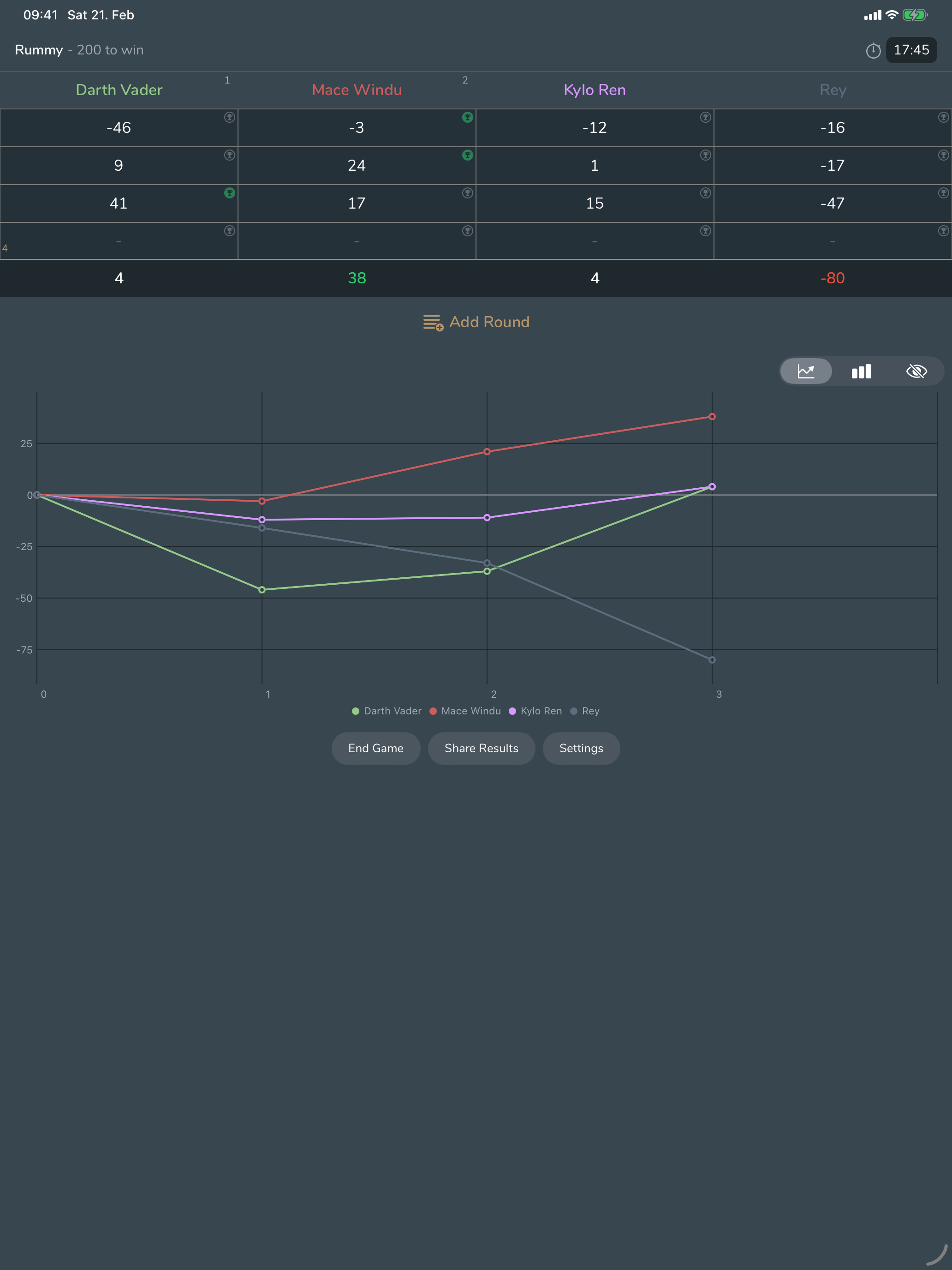Toggle Darth Vader series in chart legend

coord(386,711)
